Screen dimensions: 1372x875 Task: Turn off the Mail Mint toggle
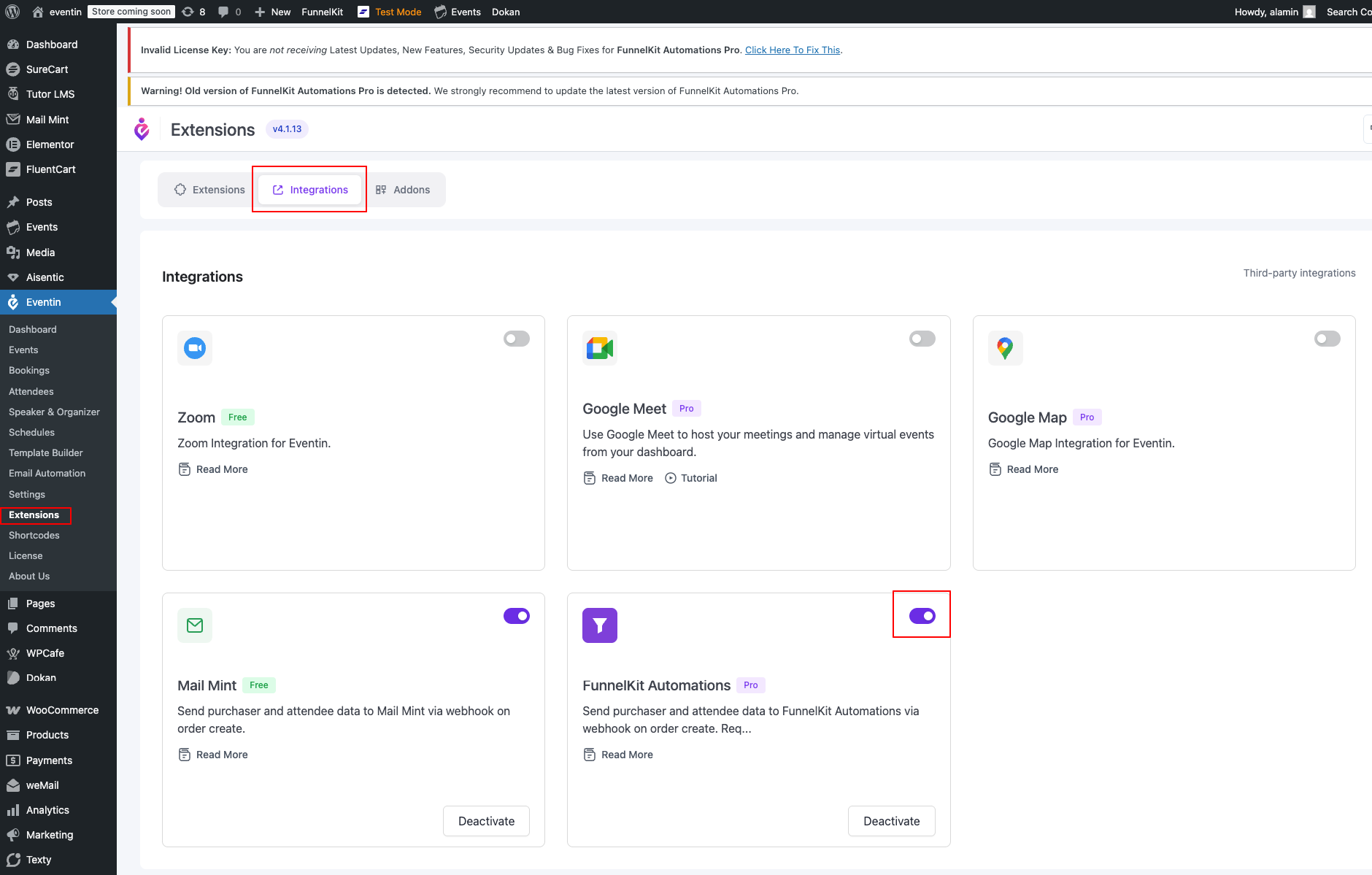(x=517, y=616)
